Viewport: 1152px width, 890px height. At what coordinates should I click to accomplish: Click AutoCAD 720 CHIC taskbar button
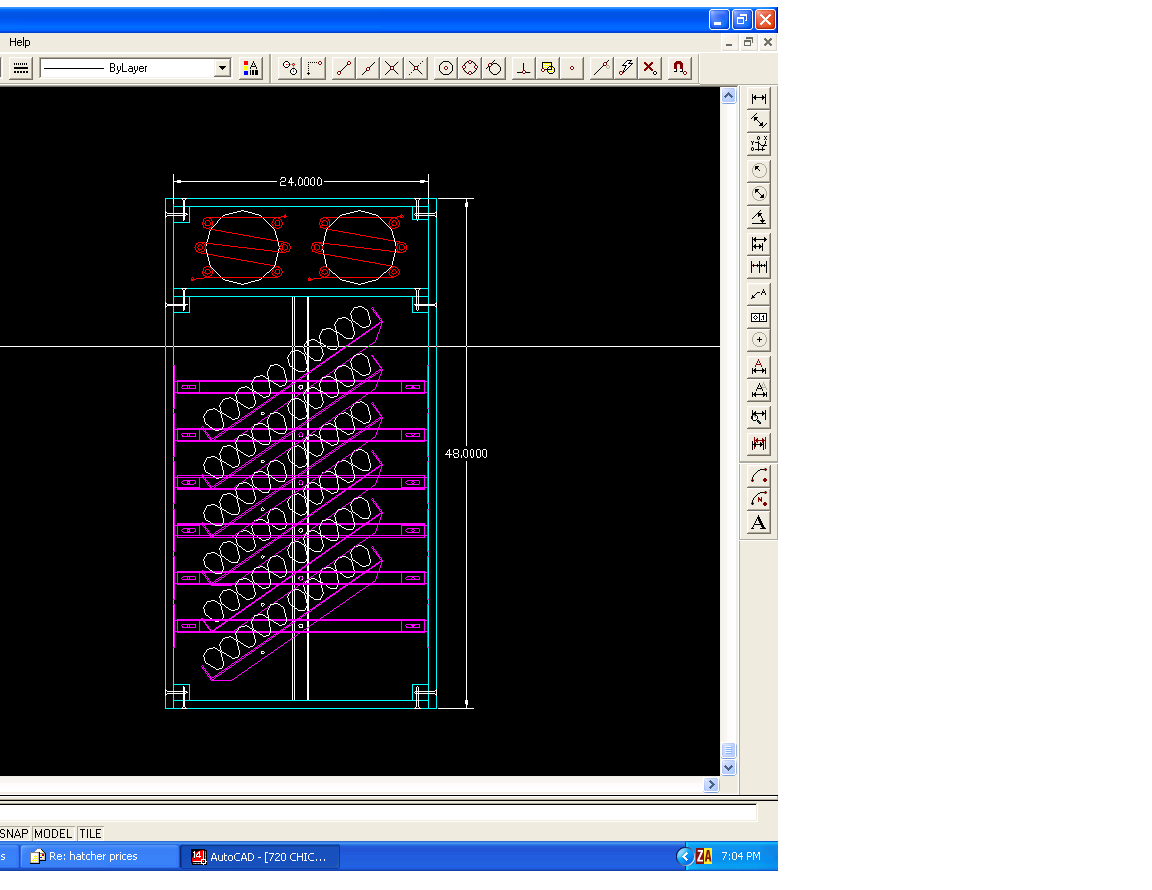point(261,856)
